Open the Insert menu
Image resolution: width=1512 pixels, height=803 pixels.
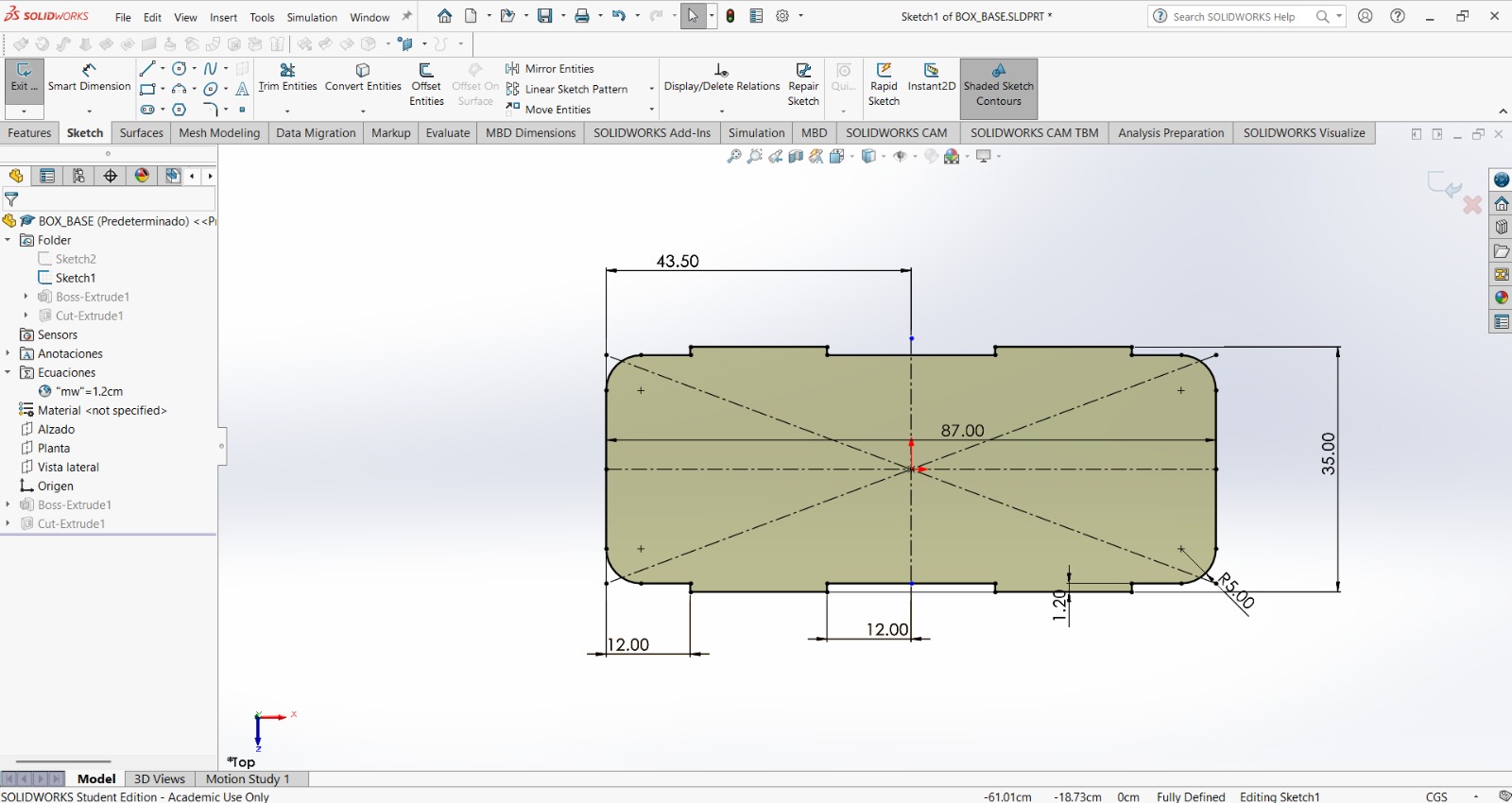pos(223,17)
